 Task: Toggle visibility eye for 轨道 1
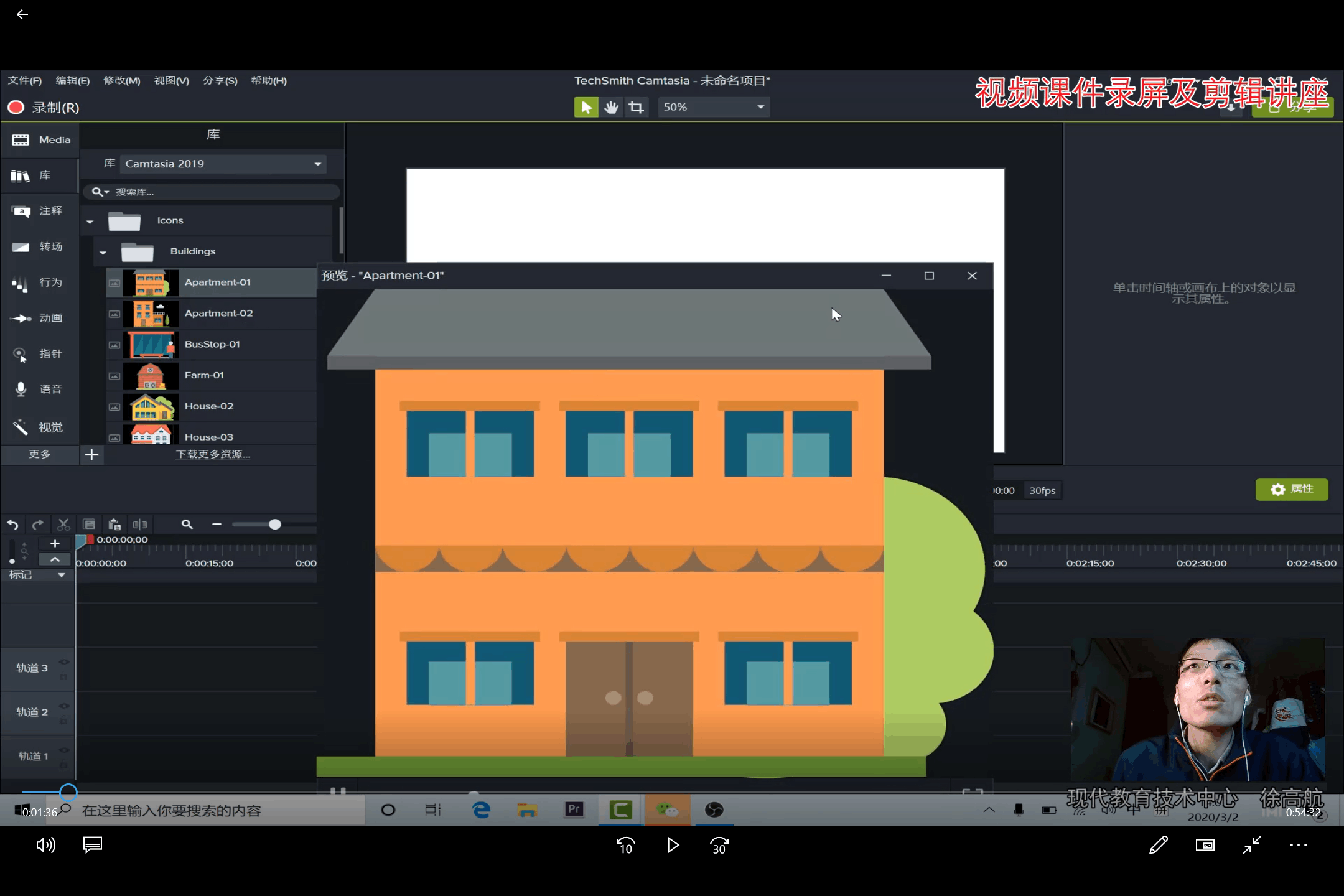[63, 750]
